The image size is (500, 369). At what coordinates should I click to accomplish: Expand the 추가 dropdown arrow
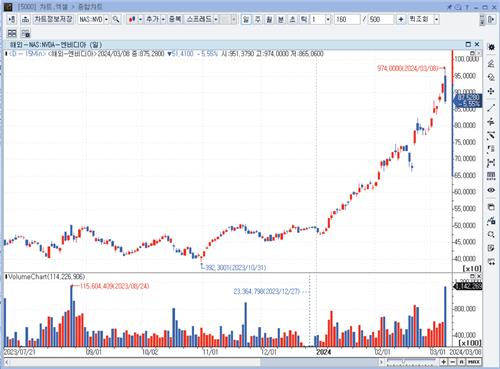(x=163, y=19)
